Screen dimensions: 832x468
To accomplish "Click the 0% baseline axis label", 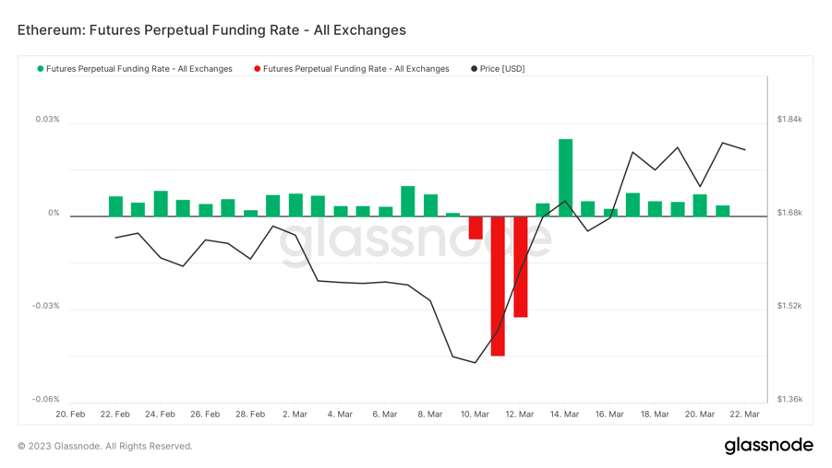I will pyautogui.click(x=53, y=213).
